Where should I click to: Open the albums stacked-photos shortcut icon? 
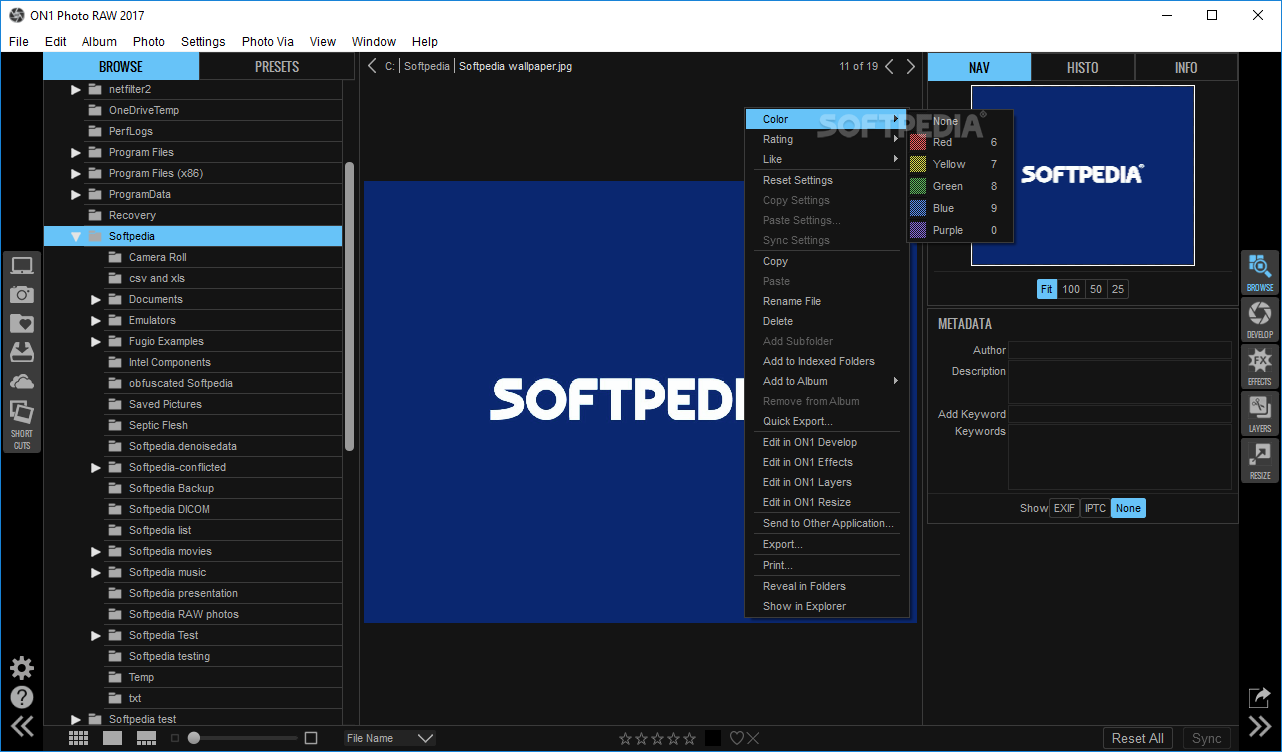21,412
